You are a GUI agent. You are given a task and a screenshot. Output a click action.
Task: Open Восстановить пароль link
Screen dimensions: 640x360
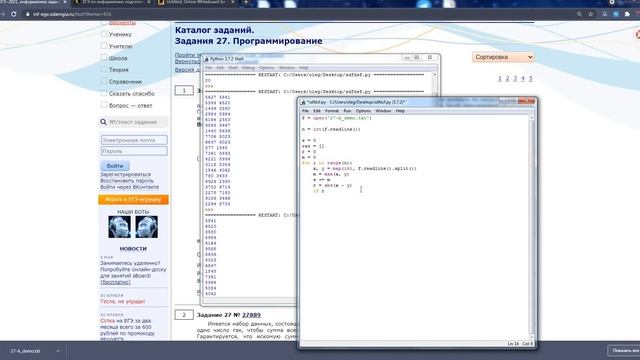coord(127,180)
